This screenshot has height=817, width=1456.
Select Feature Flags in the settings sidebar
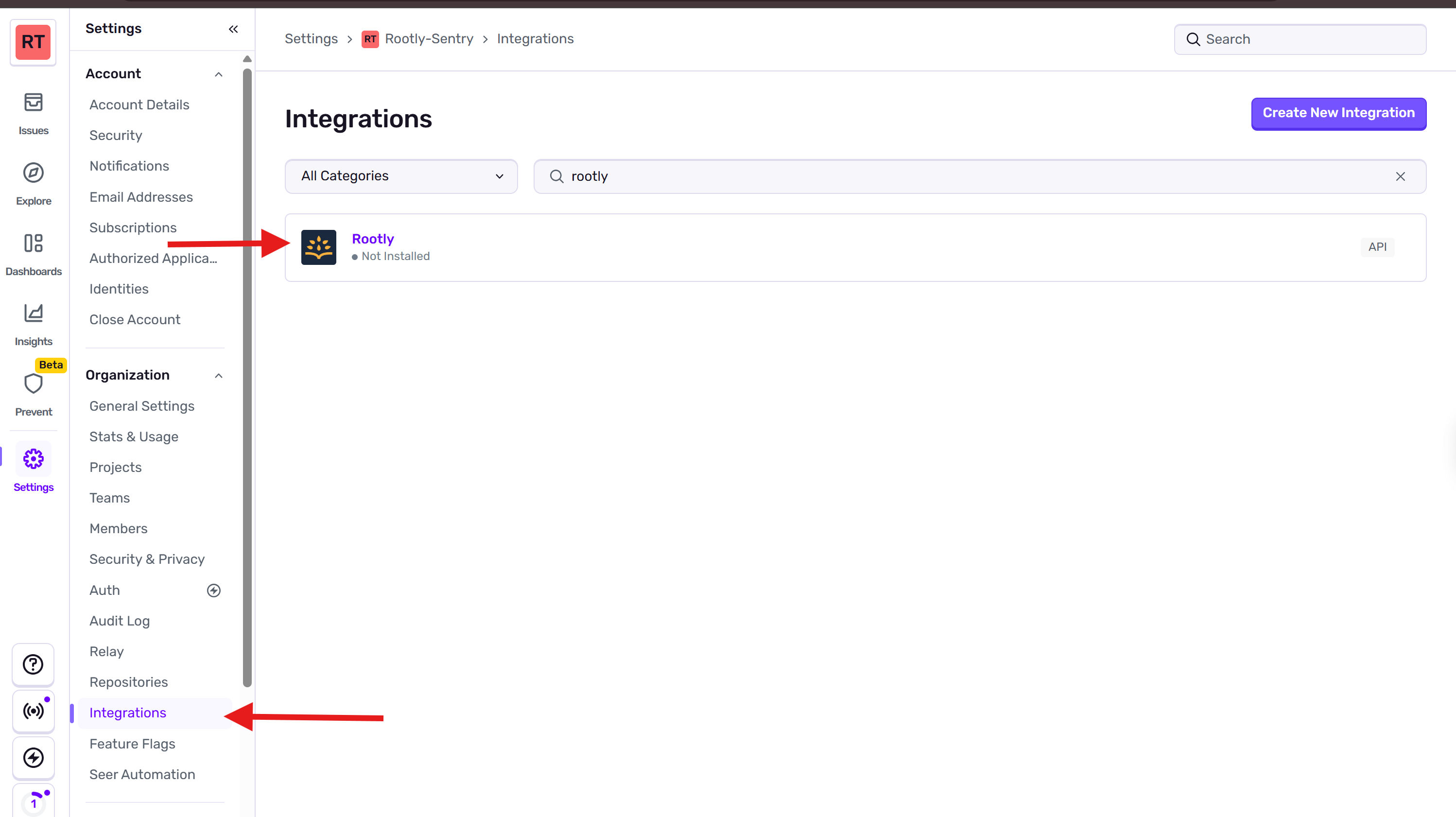coord(132,744)
